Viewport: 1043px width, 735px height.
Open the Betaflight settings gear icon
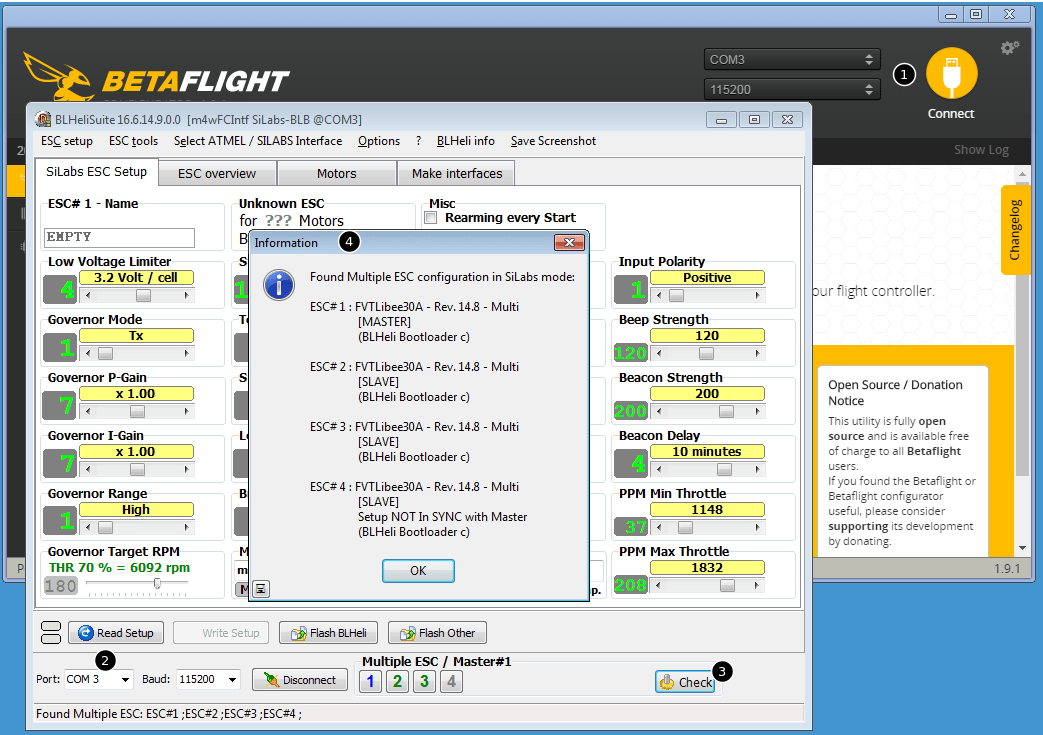click(x=1010, y=48)
